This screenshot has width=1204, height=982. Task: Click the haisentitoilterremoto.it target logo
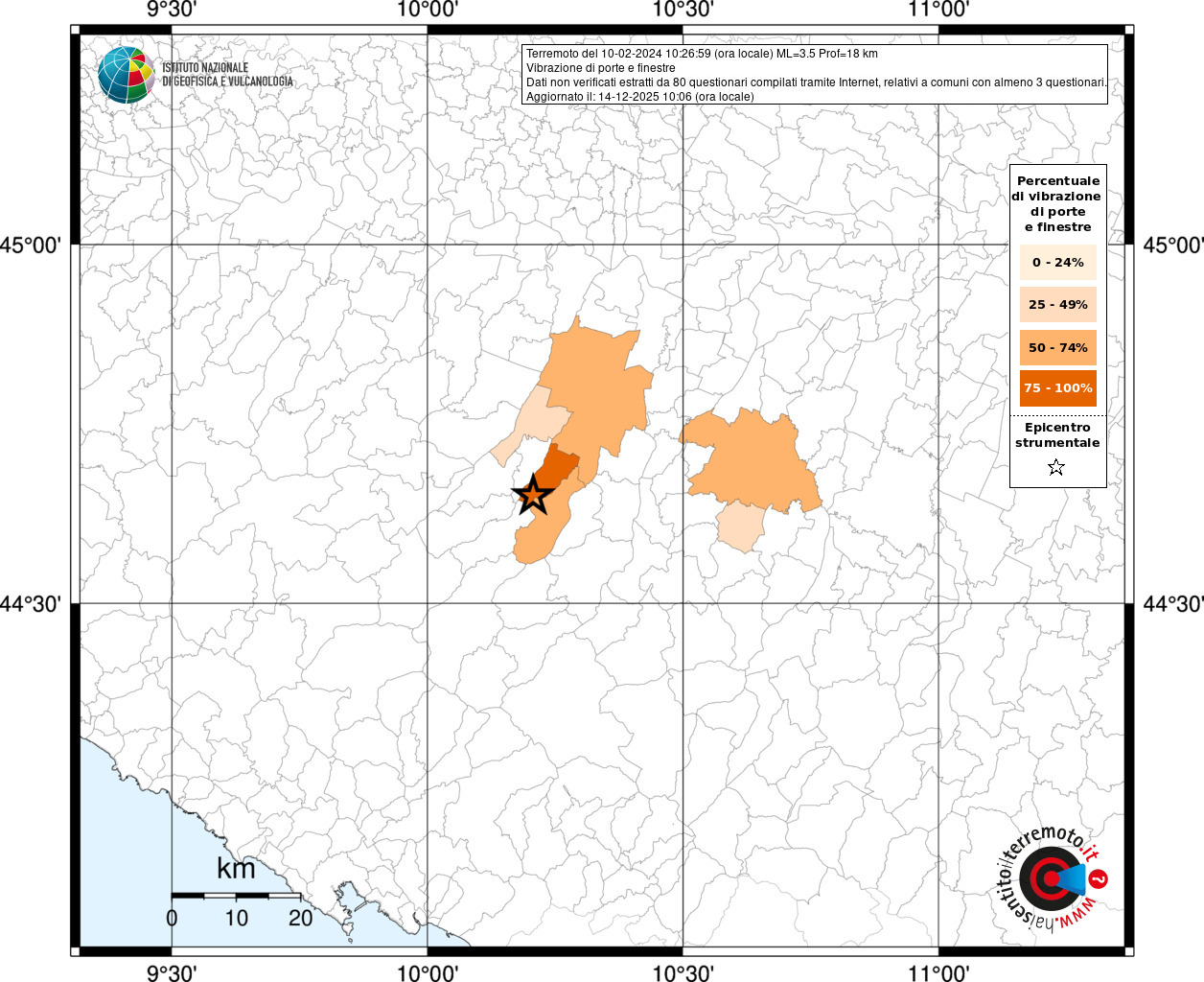pyautogui.click(x=1053, y=877)
